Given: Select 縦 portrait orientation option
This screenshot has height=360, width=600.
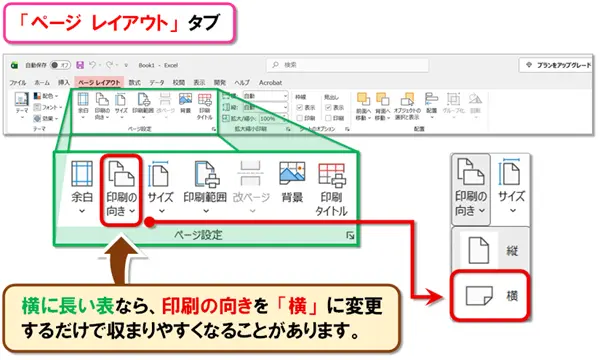Looking at the screenshot, I should [x=491, y=250].
